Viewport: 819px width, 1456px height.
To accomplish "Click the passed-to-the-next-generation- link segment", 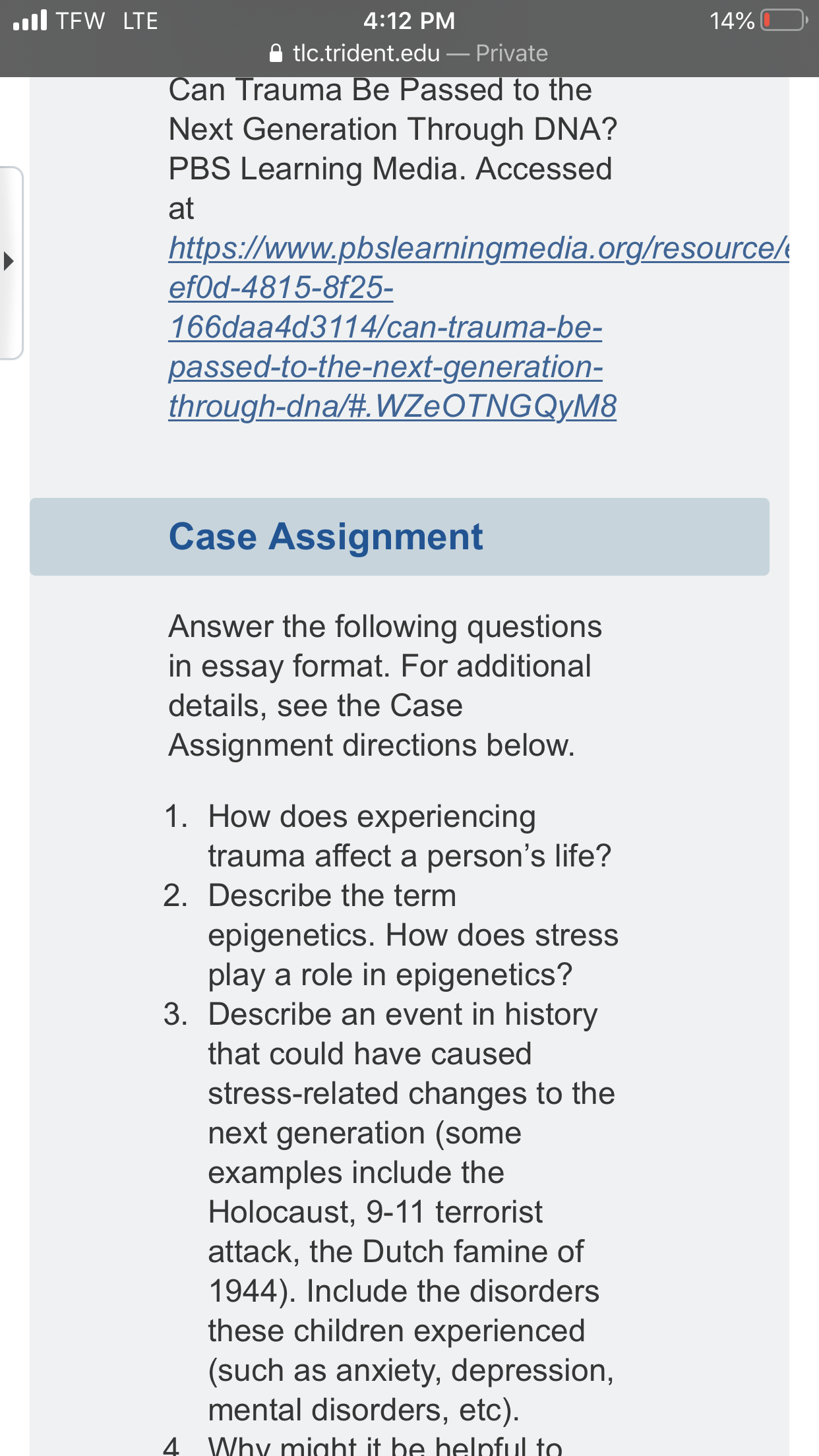I will tap(386, 367).
